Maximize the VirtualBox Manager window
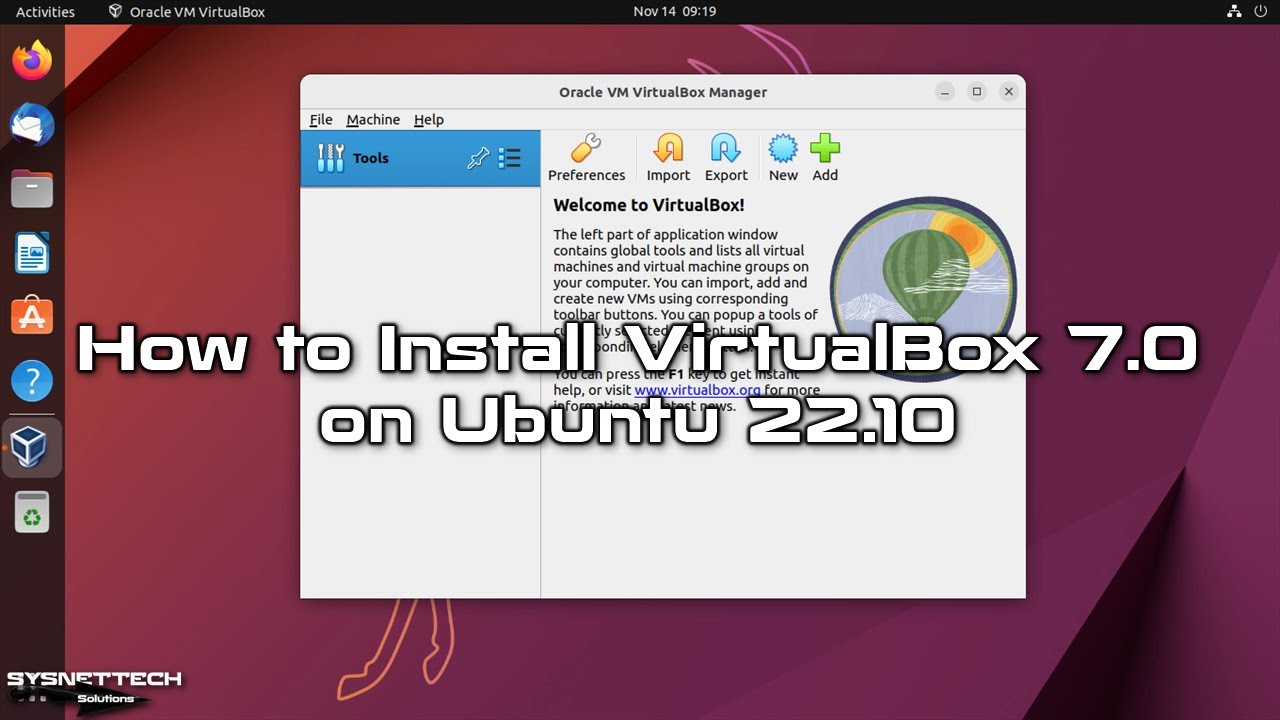1280x720 pixels. (x=977, y=91)
